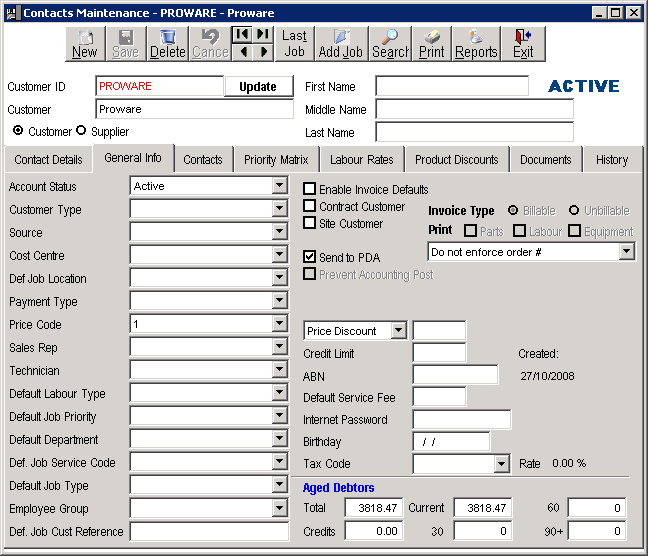Expand the Technician dropdown
Image resolution: width=648 pixels, height=556 pixels.
(x=280, y=370)
